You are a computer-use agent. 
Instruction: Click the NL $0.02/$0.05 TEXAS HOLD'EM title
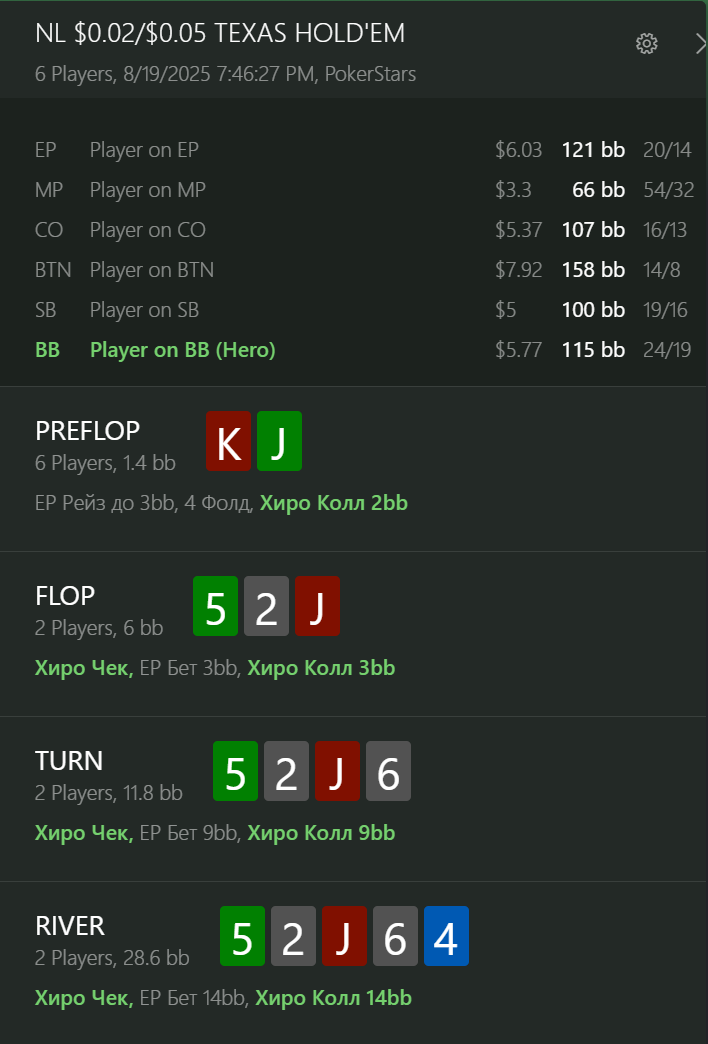pos(220,33)
